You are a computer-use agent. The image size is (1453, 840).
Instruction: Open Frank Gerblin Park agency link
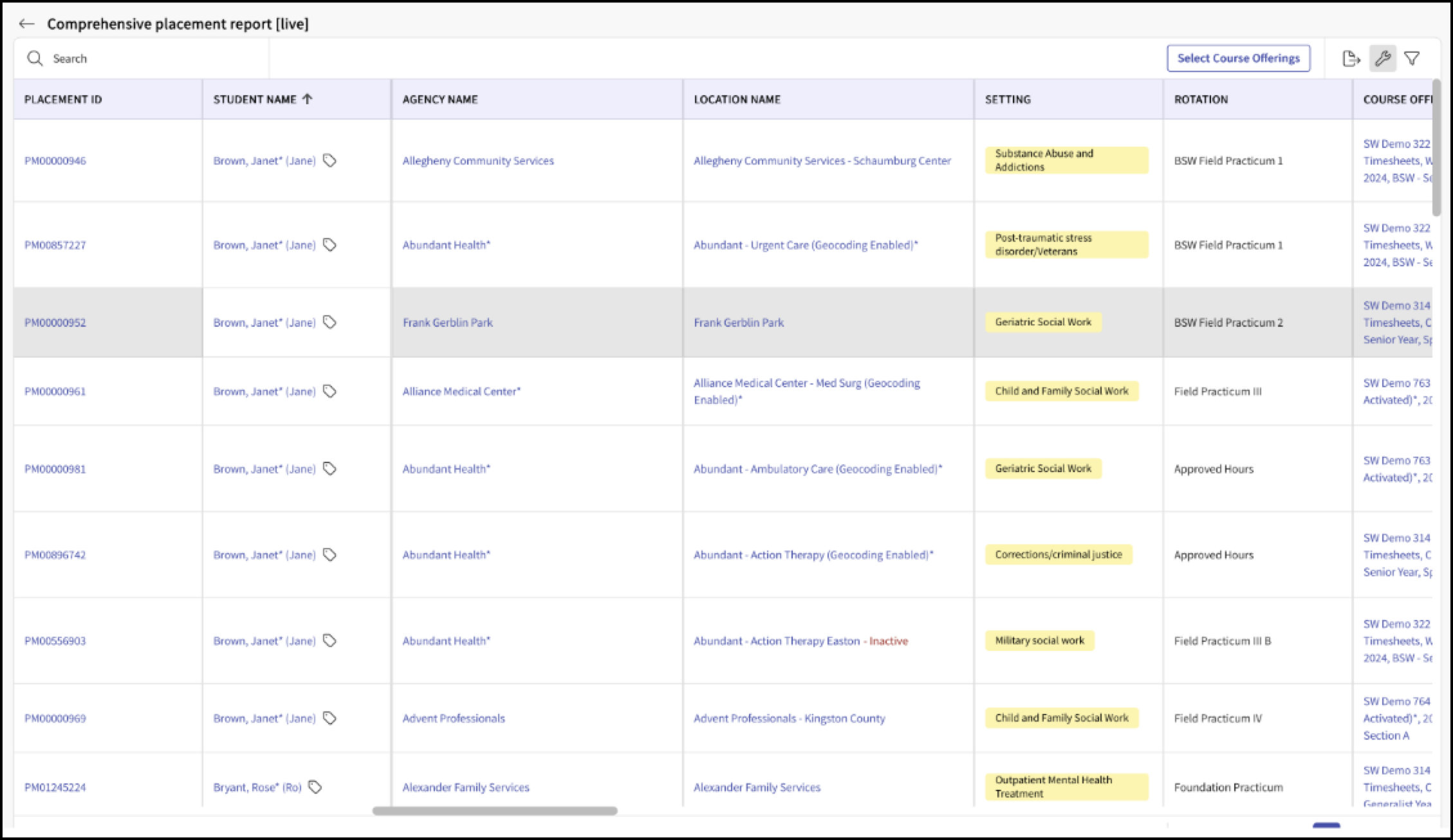click(448, 322)
